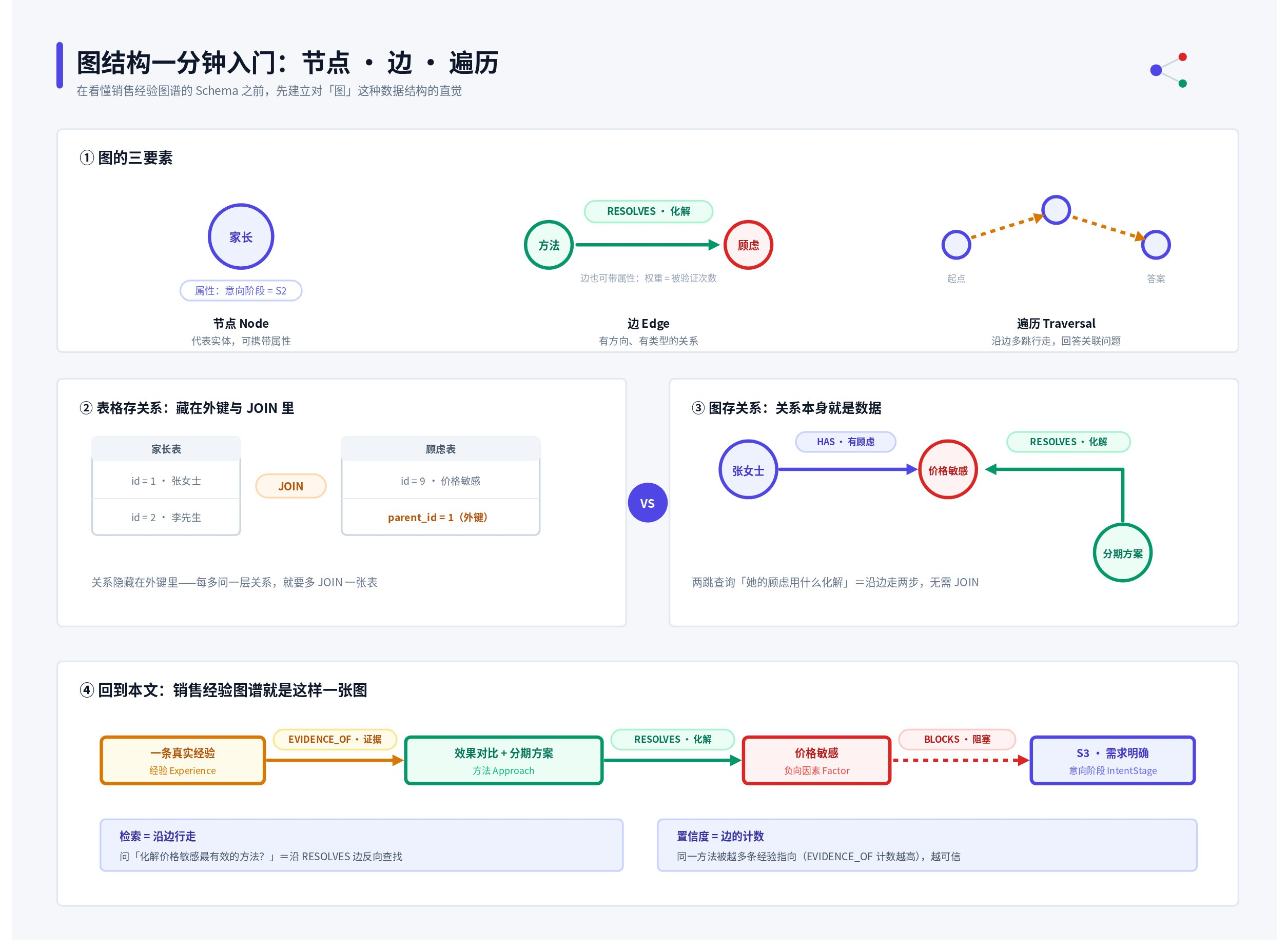Click the BLOCKS · 阻塞 label

click(957, 739)
